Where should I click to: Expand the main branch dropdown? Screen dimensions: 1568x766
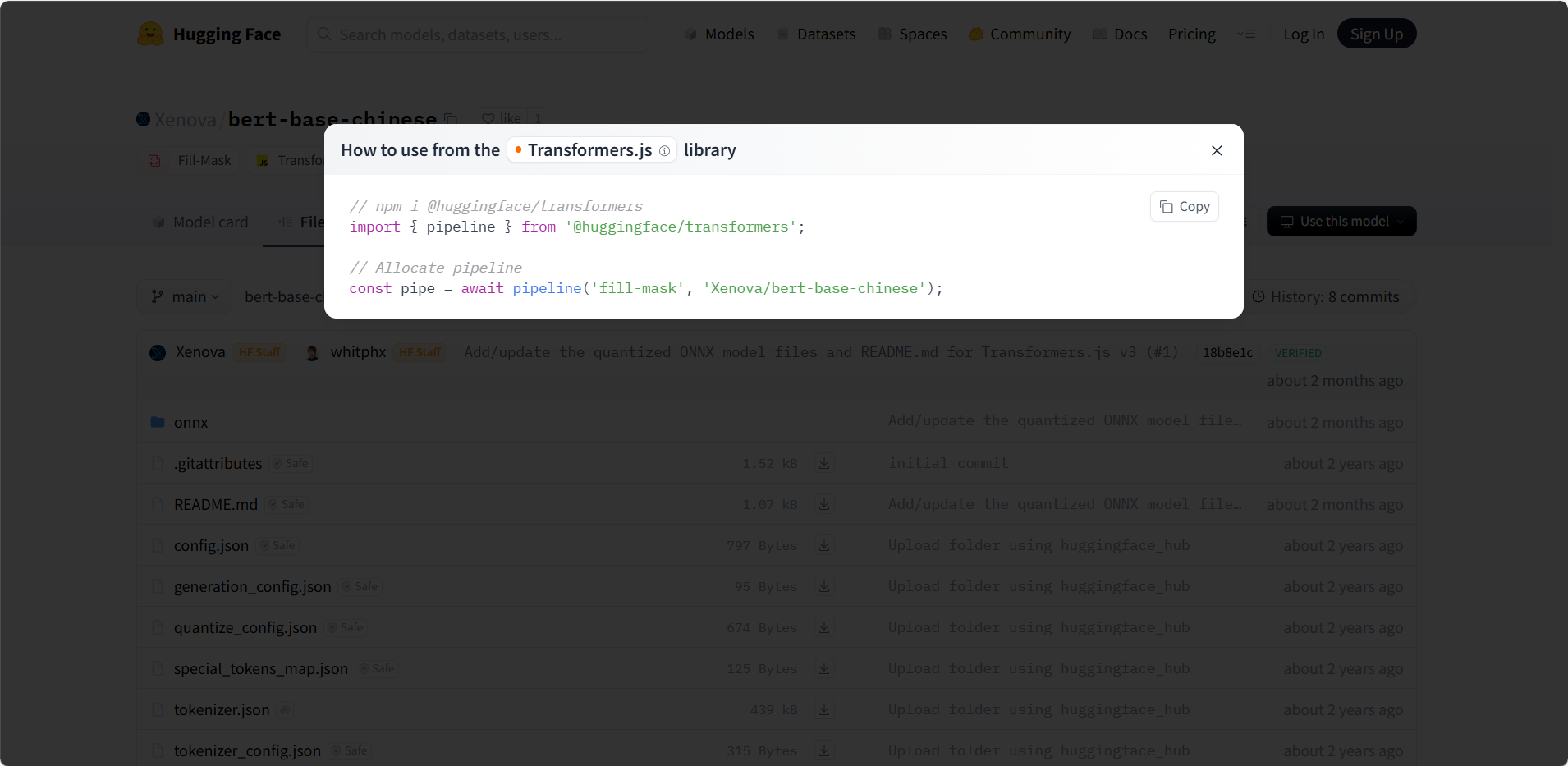tap(186, 297)
